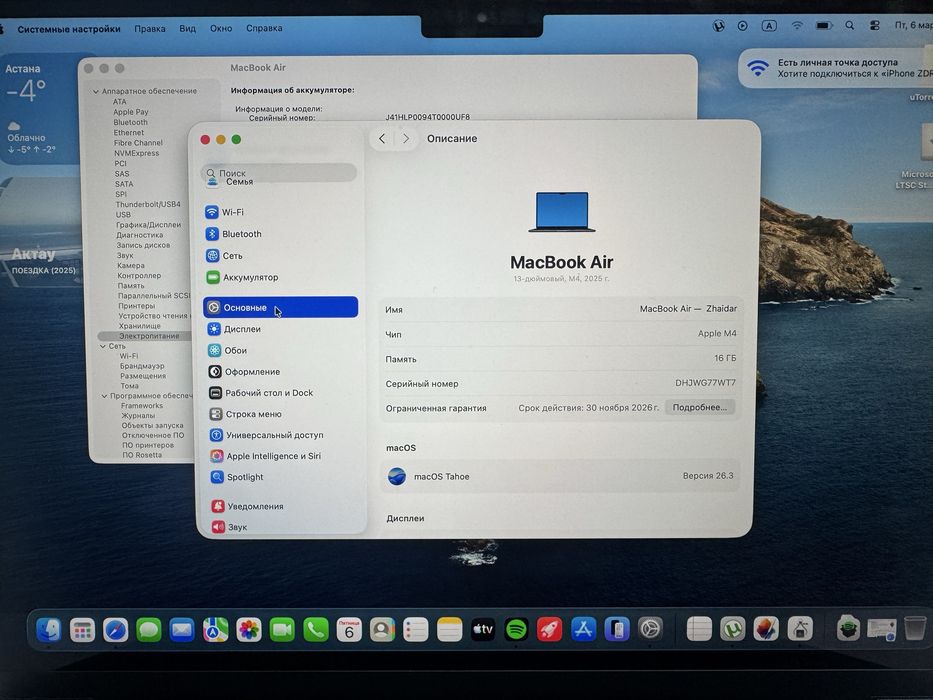Select Thunderbolt/USB4 in System Information tree

(148, 204)
